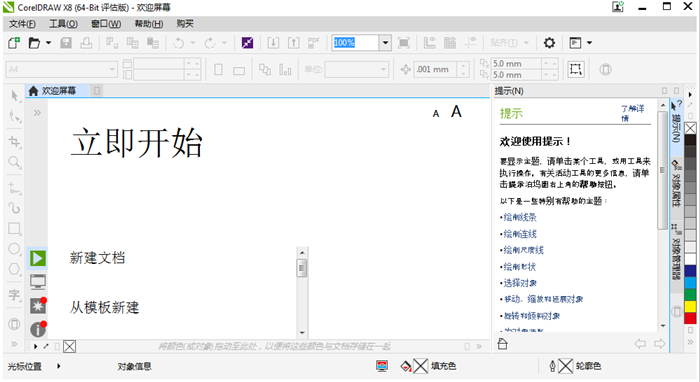Screen dimensions: 700x382
Task: Click the hints forward arrow
Action: point(659,344)
